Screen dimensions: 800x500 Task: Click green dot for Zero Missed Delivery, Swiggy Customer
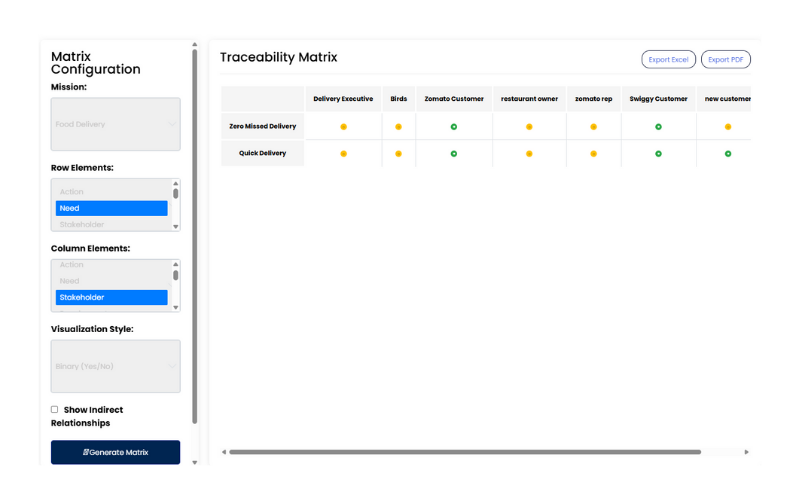tap(658, 127)
